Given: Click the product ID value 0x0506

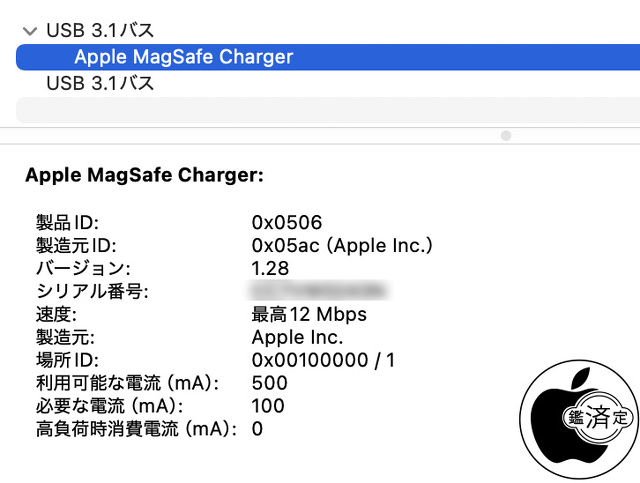Looking at the screenshot, I should (x=287, y=222).
